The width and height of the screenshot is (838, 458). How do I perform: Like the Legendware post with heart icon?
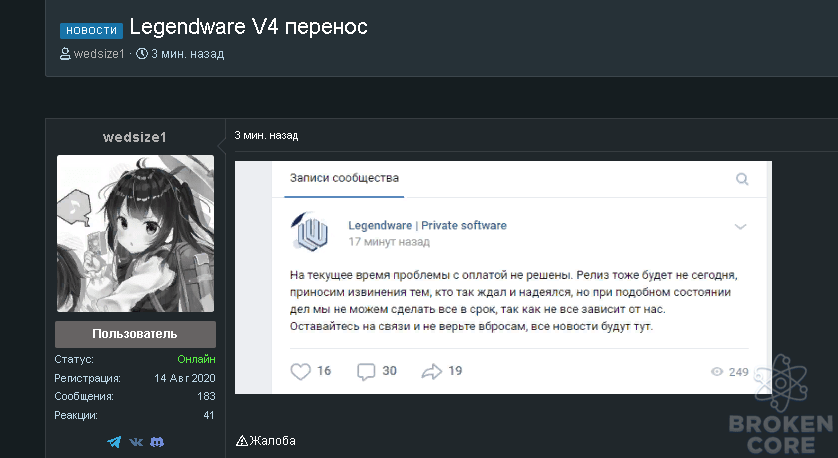pos(300,371)
